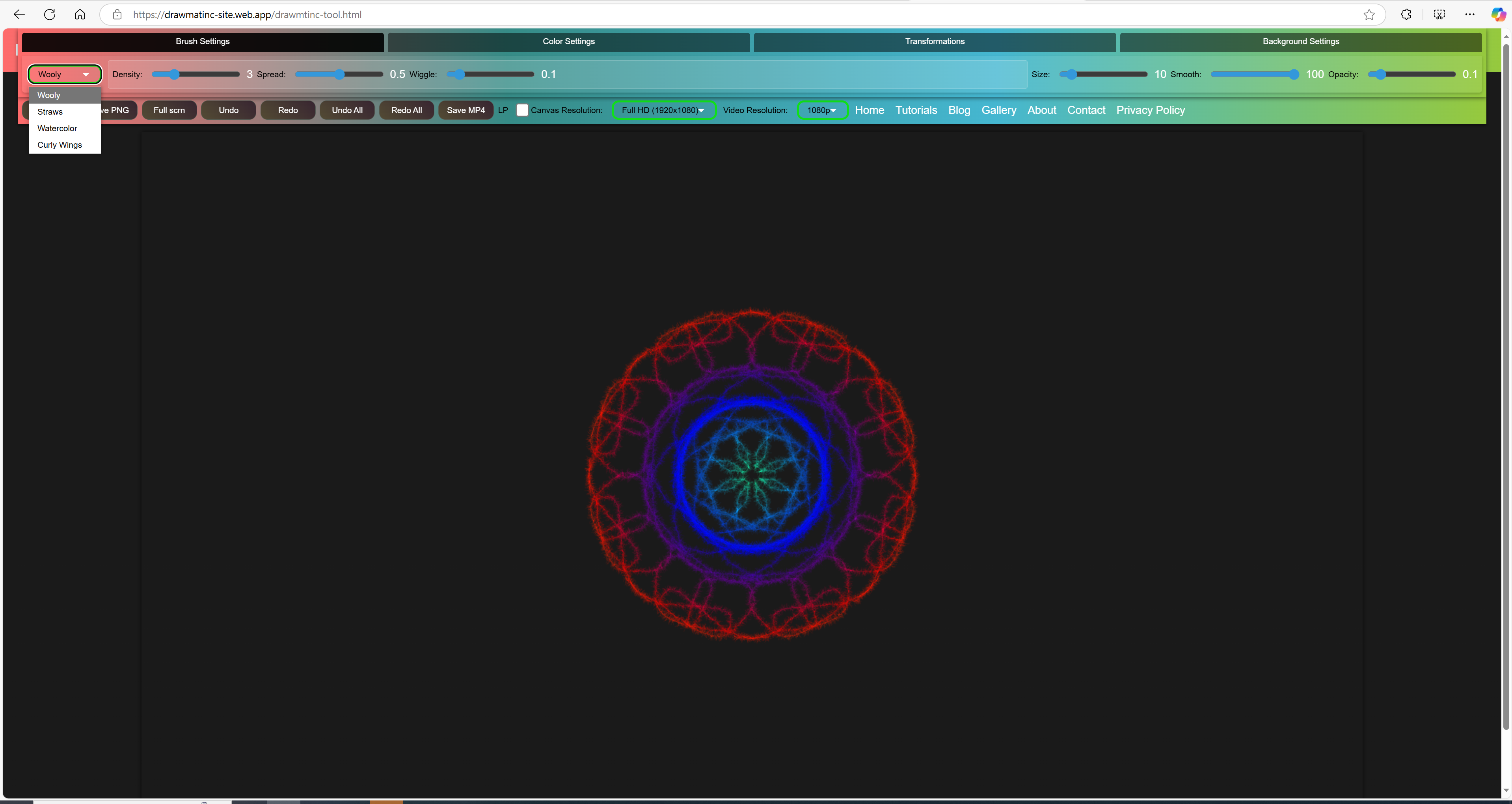Select Wooly option in brush list
1512x804 pixels.
point(65,95)
